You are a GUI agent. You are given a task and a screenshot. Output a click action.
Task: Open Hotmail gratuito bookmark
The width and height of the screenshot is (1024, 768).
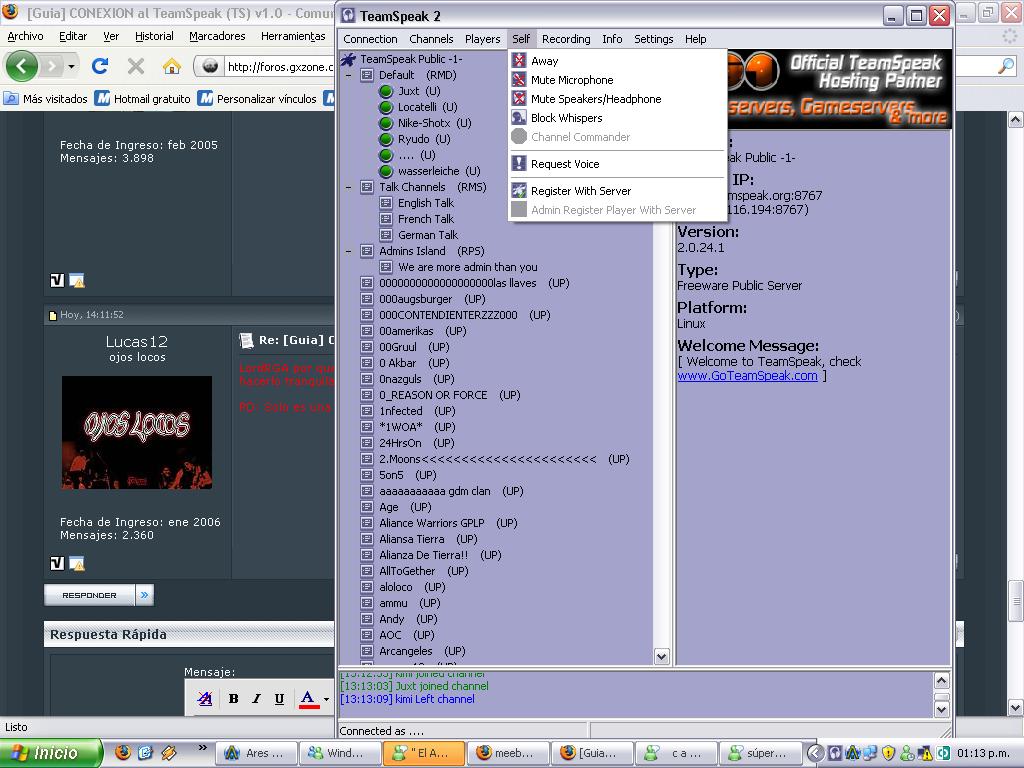click(x=143, y=99)
